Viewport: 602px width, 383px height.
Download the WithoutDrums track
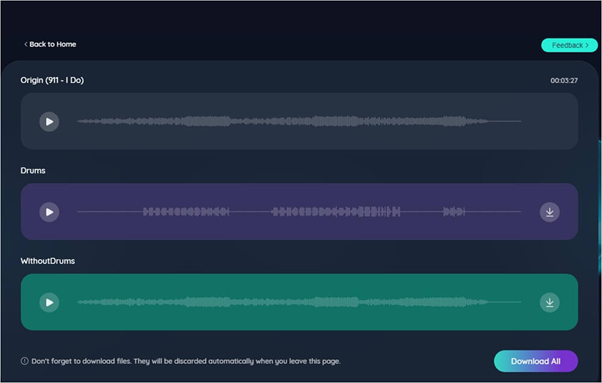pos(549,302)
